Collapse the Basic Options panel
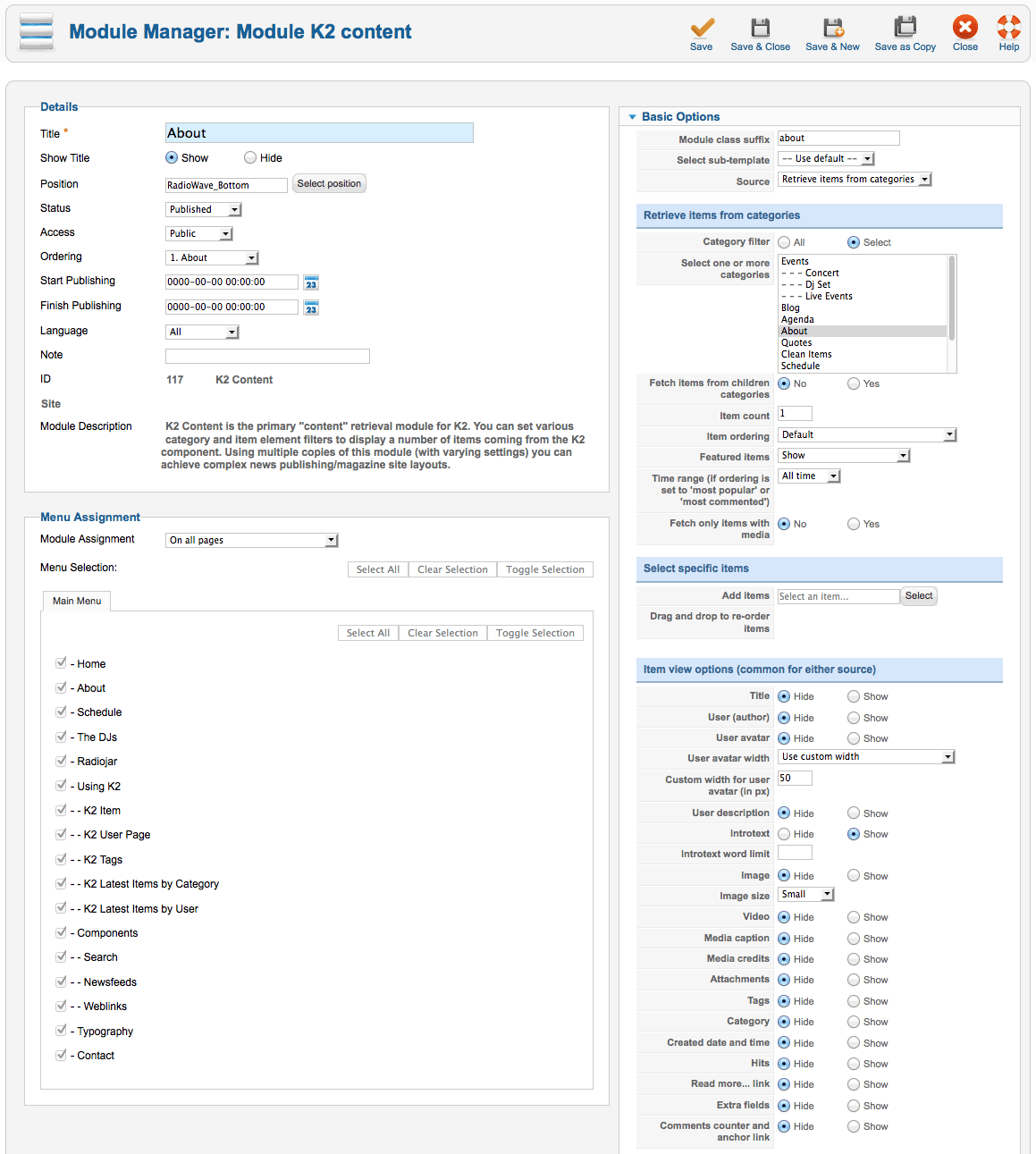This screenshot has width=1036, height=1154. [633, 117]
